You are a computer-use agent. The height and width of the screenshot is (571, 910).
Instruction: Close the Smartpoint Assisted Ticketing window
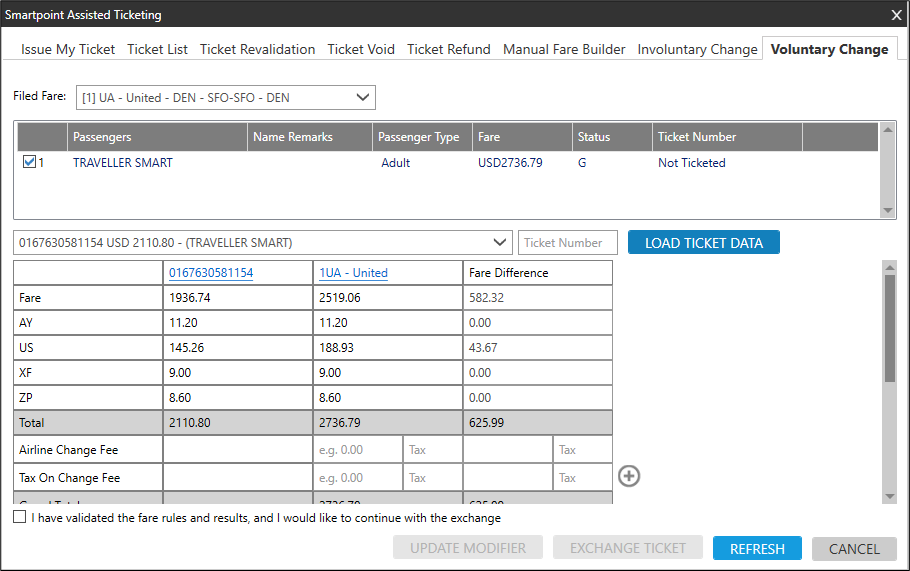(x=896, y=14)
